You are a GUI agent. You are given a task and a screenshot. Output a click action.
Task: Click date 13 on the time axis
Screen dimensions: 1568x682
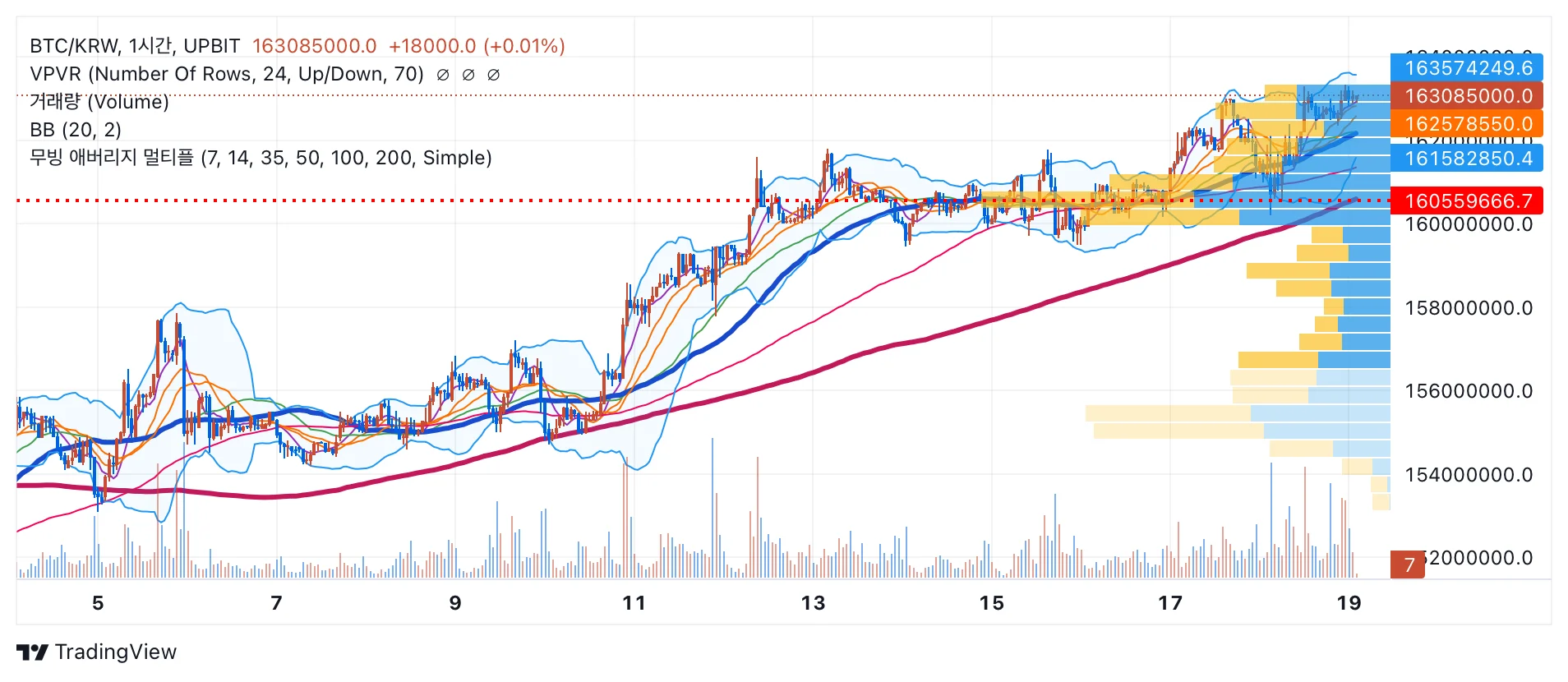pos(813,603)
